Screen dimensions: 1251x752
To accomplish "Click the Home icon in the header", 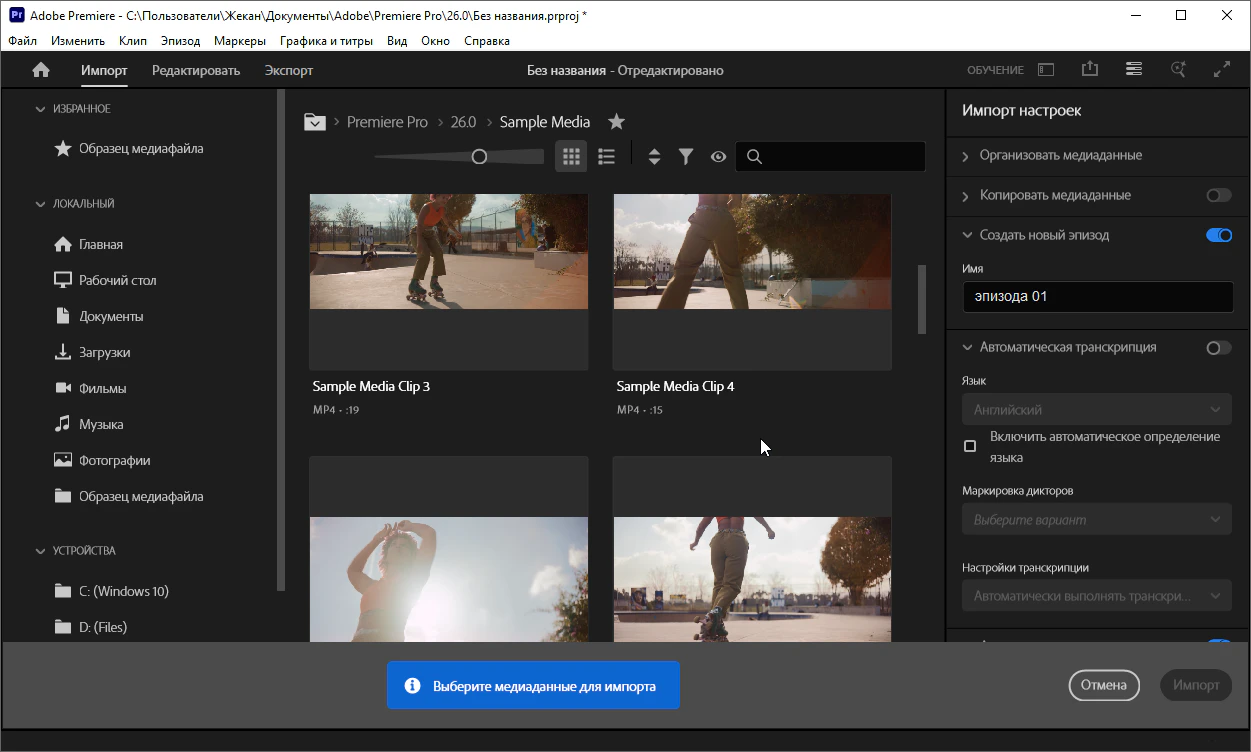I will 41,70.
